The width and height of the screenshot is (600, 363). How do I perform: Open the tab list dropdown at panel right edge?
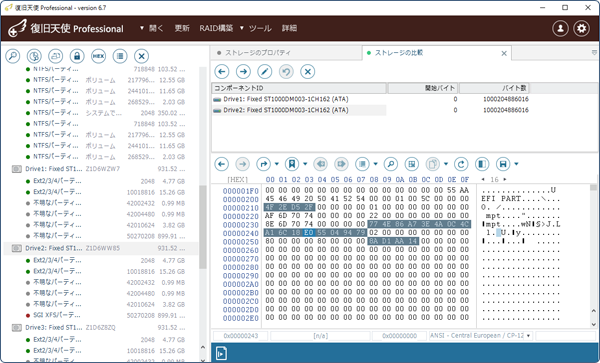pyautogui.click(x=594, y=53)
